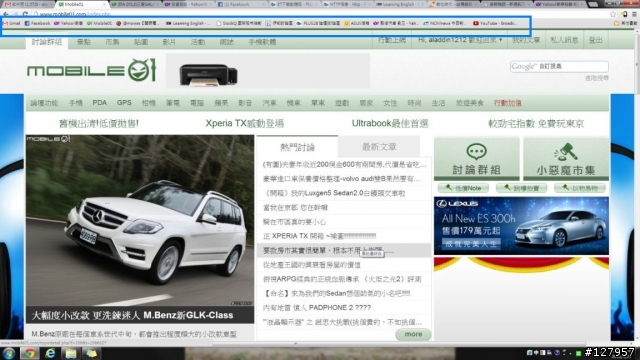Switch to the 熱門討論 tab

[x=298, y=147]
